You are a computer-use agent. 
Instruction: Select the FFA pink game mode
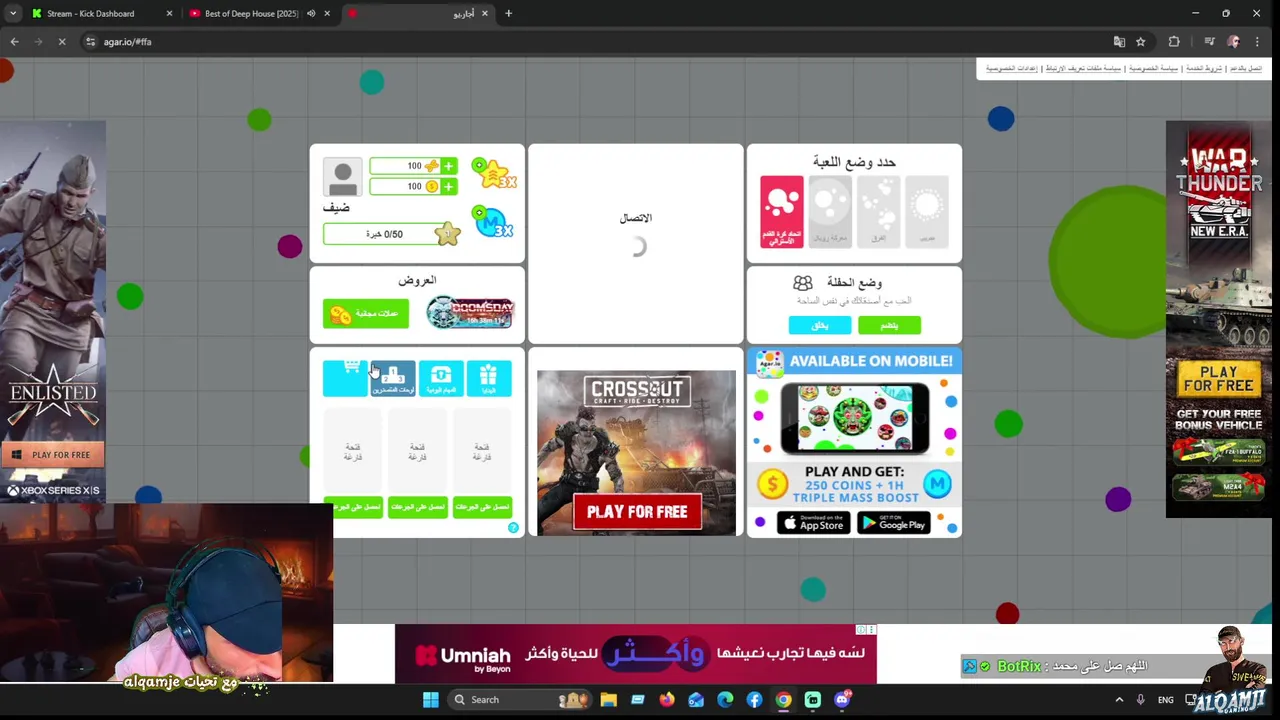tap(781, 211)
